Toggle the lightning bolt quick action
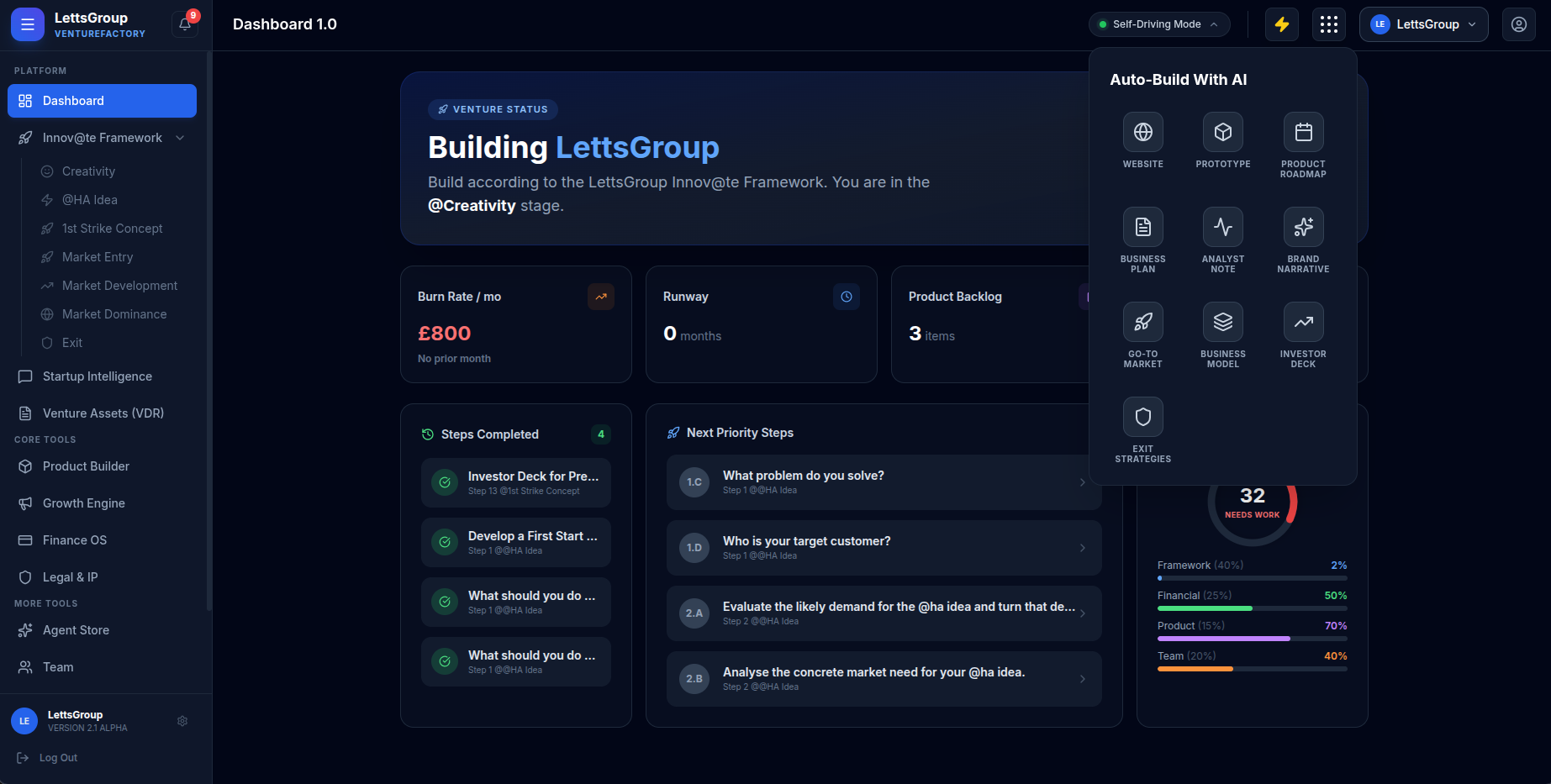The width and height of the screenshot is (1551, 784). [1281, 24]
